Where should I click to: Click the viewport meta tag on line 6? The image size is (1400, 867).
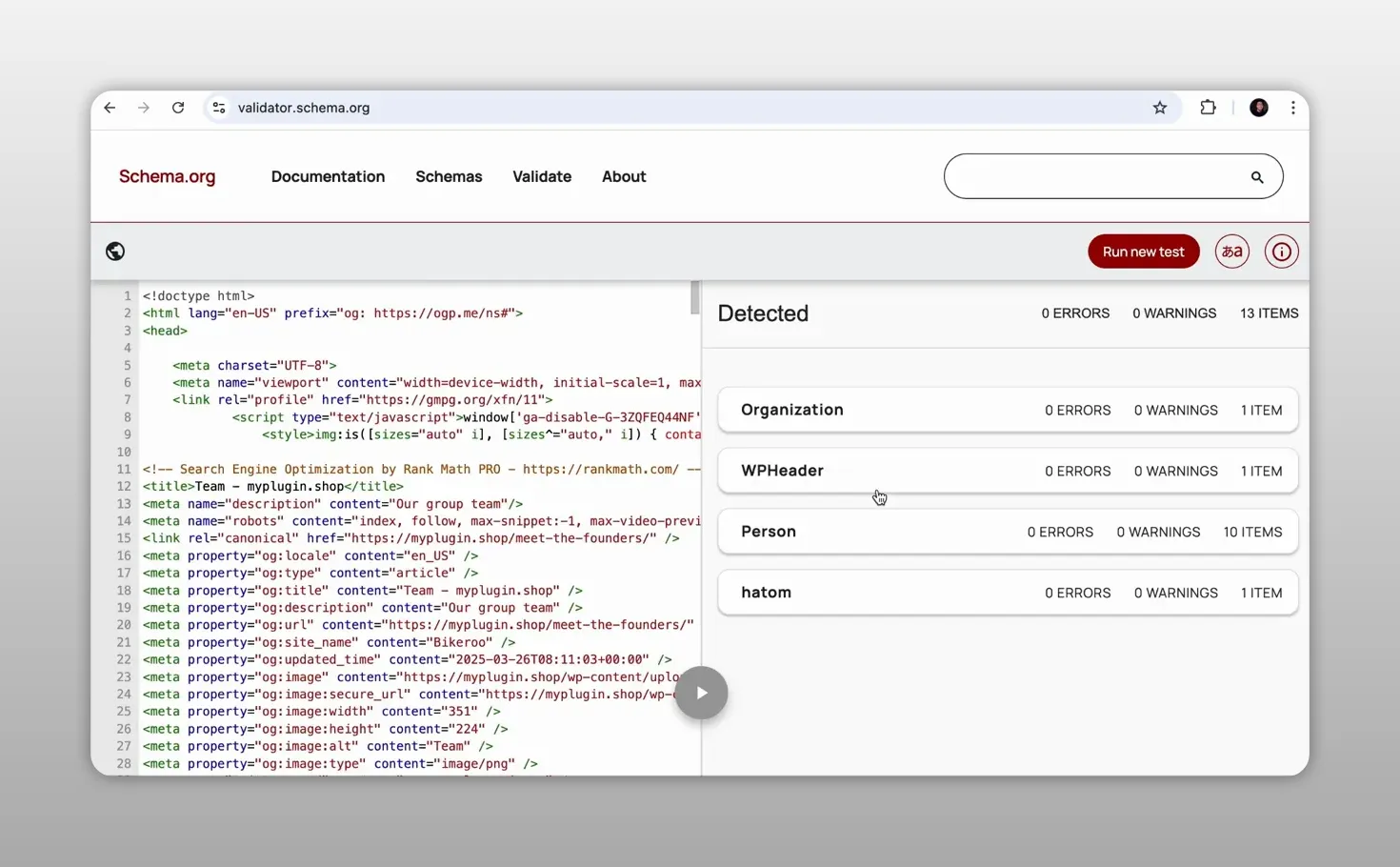point(437,383)
